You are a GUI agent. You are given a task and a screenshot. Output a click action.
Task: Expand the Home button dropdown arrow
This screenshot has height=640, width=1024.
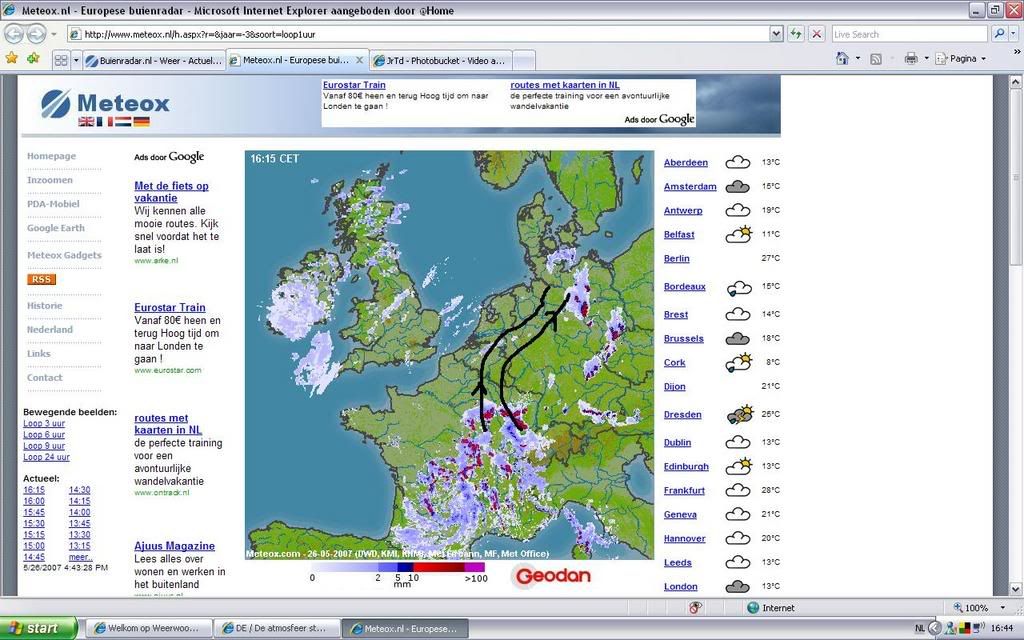(x=857, y=59)
